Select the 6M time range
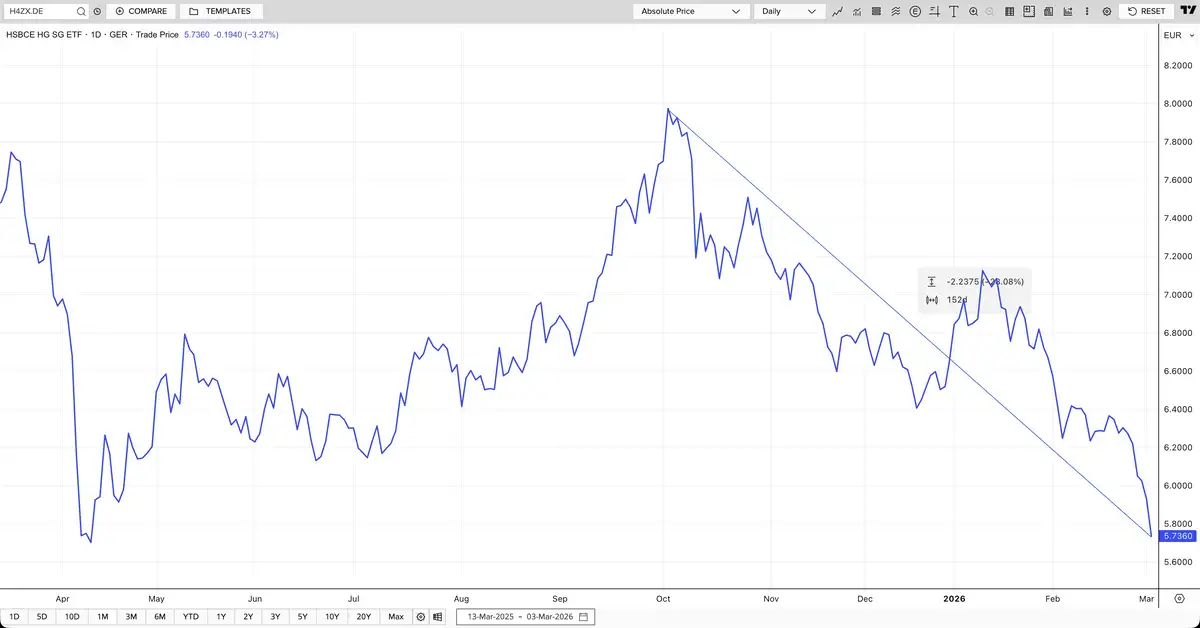The height and width of the screenshot is (628, 1200). (160, 617)
